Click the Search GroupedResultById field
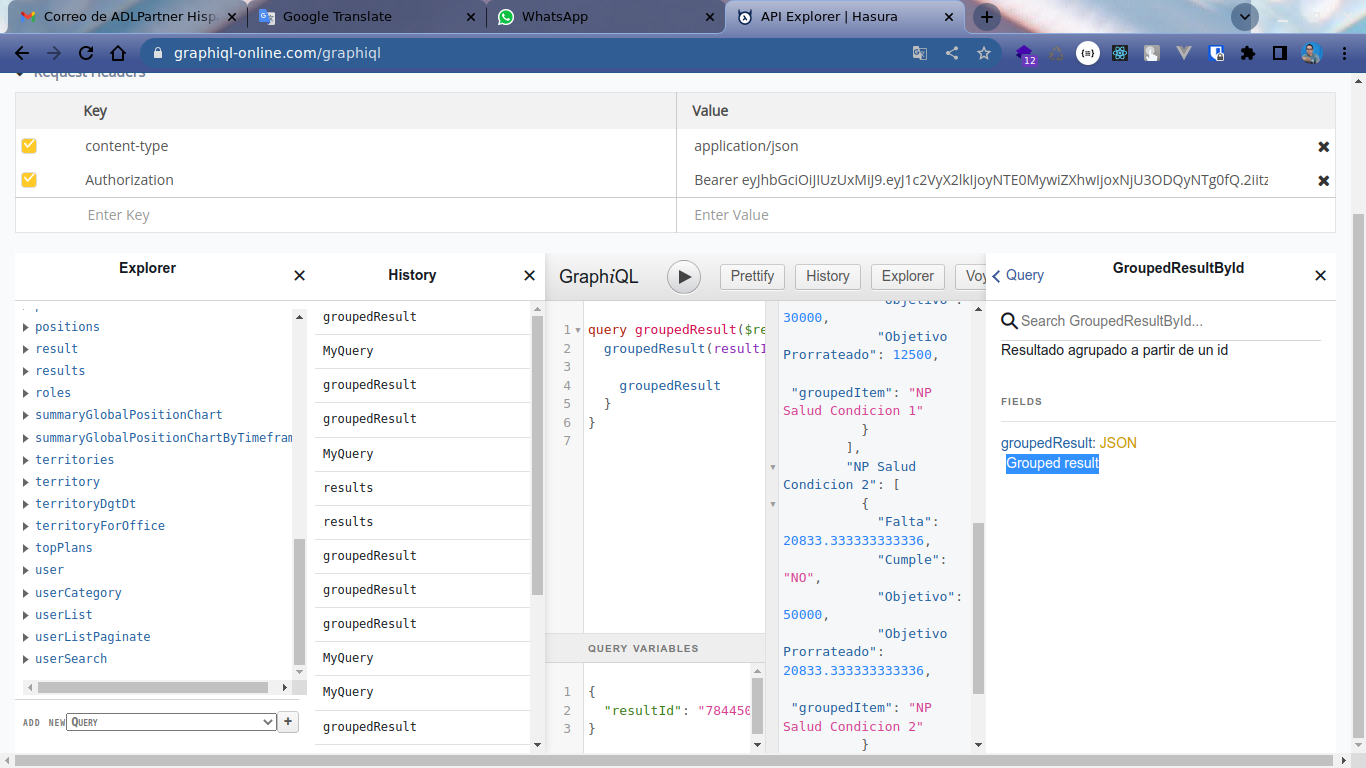Screen dimensions: 1366x768 coord(1160,321)
